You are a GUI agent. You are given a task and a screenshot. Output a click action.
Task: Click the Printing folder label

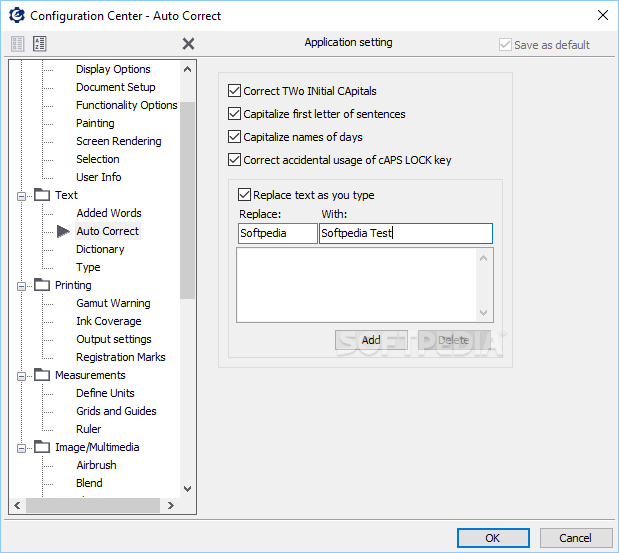[x=73, y=285]
